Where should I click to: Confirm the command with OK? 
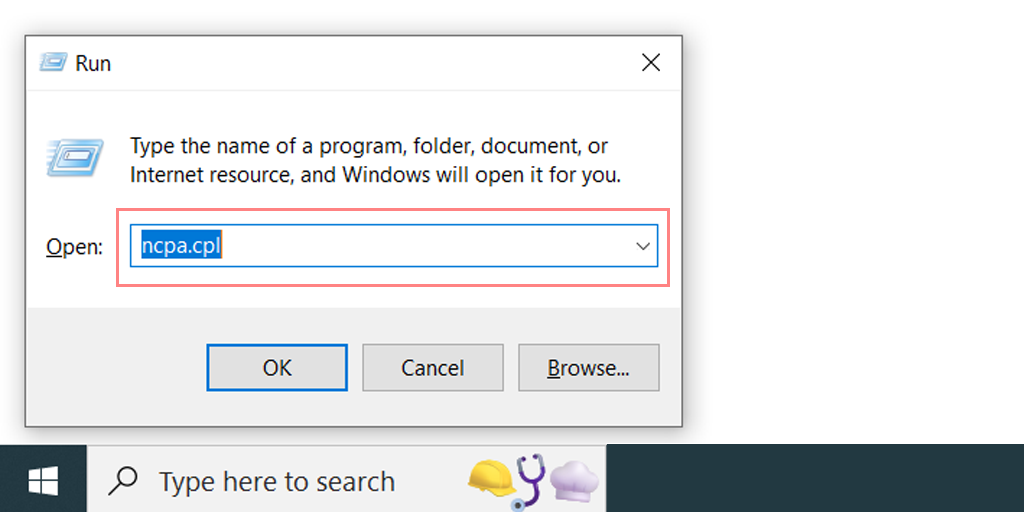tap(277, 368)
